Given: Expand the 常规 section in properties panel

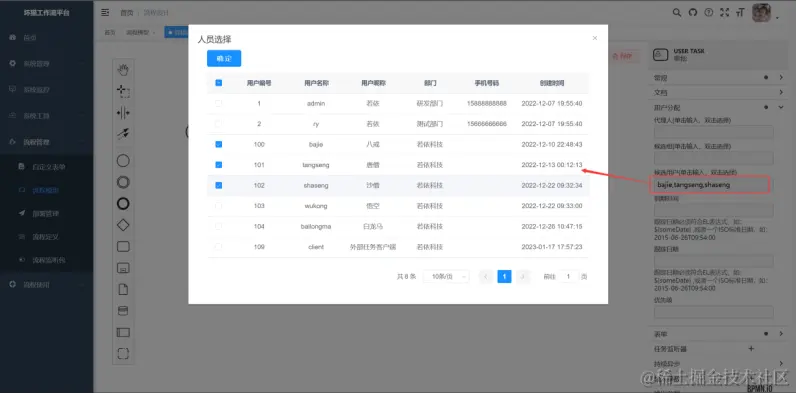Looking at the screenshot, I should click(x=718, y=78).
